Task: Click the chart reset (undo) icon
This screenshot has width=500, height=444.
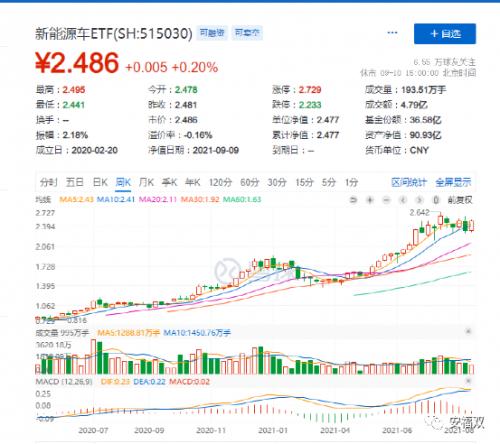Action: point(353,200)
